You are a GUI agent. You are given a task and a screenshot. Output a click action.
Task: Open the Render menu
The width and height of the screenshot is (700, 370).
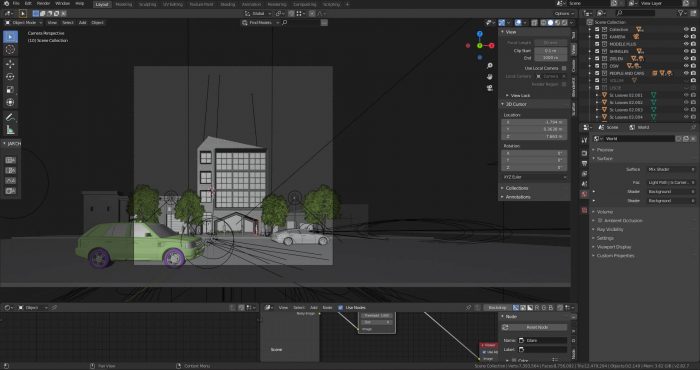(43, 4)
